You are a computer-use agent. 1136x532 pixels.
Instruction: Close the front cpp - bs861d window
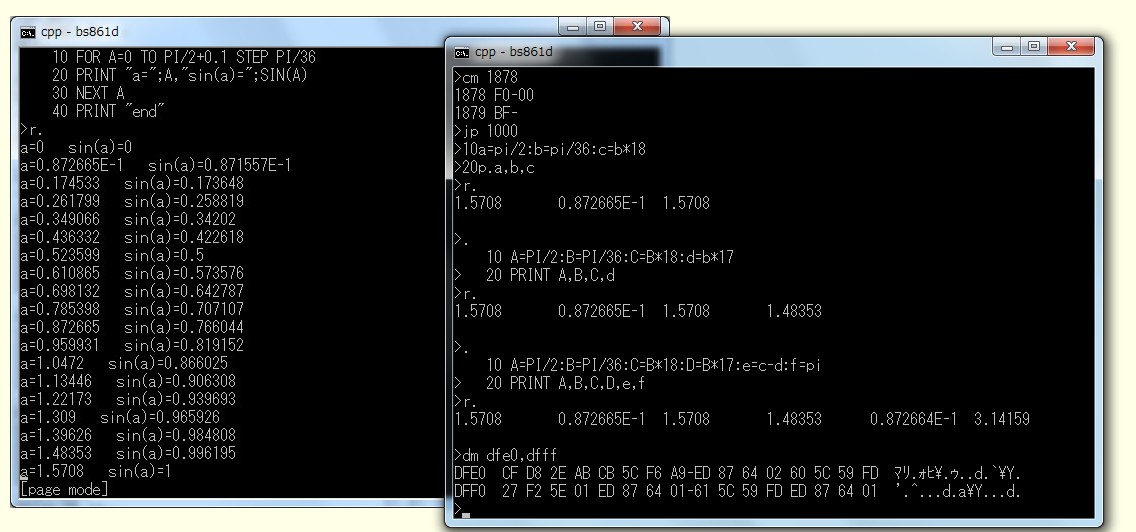tap(1072, 47)
